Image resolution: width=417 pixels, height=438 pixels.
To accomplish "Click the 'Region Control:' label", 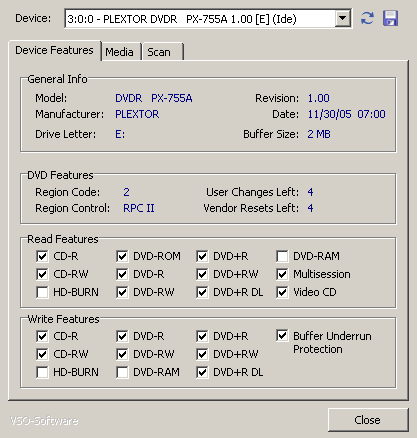I will click(73, 208).
